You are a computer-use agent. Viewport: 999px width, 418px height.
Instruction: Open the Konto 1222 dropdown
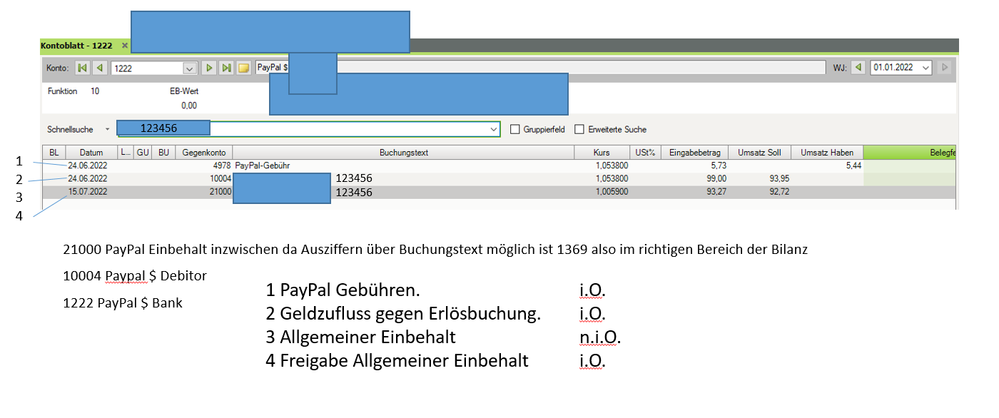[x=188, y=68]
